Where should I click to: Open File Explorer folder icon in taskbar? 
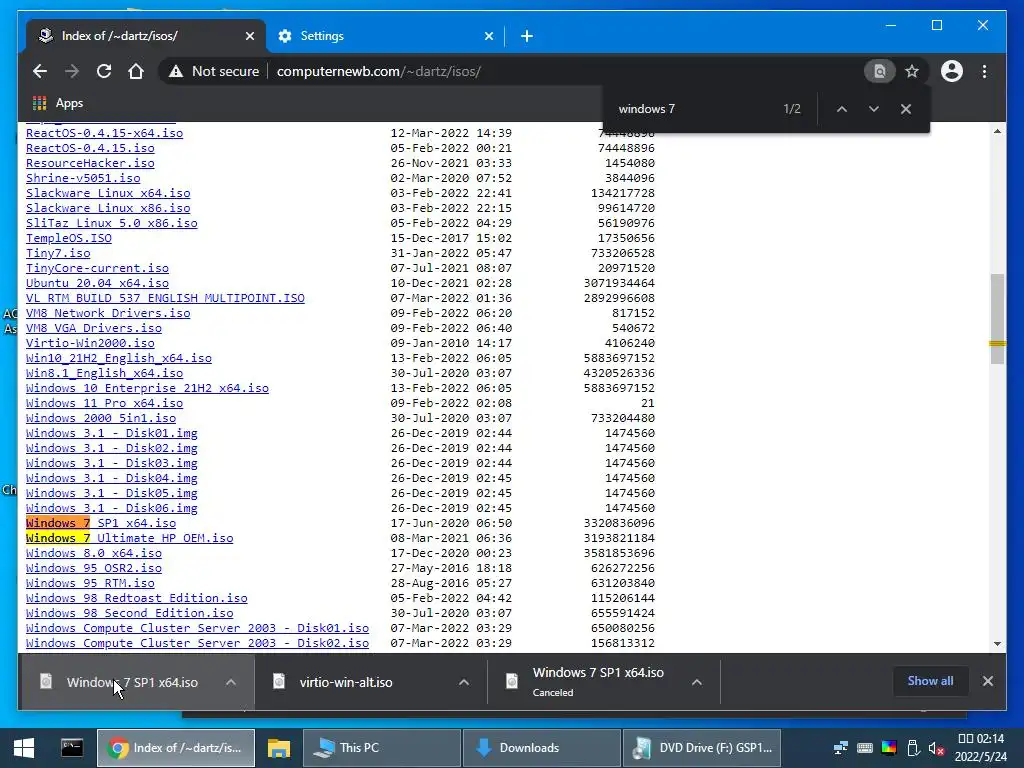coord(279,748)
